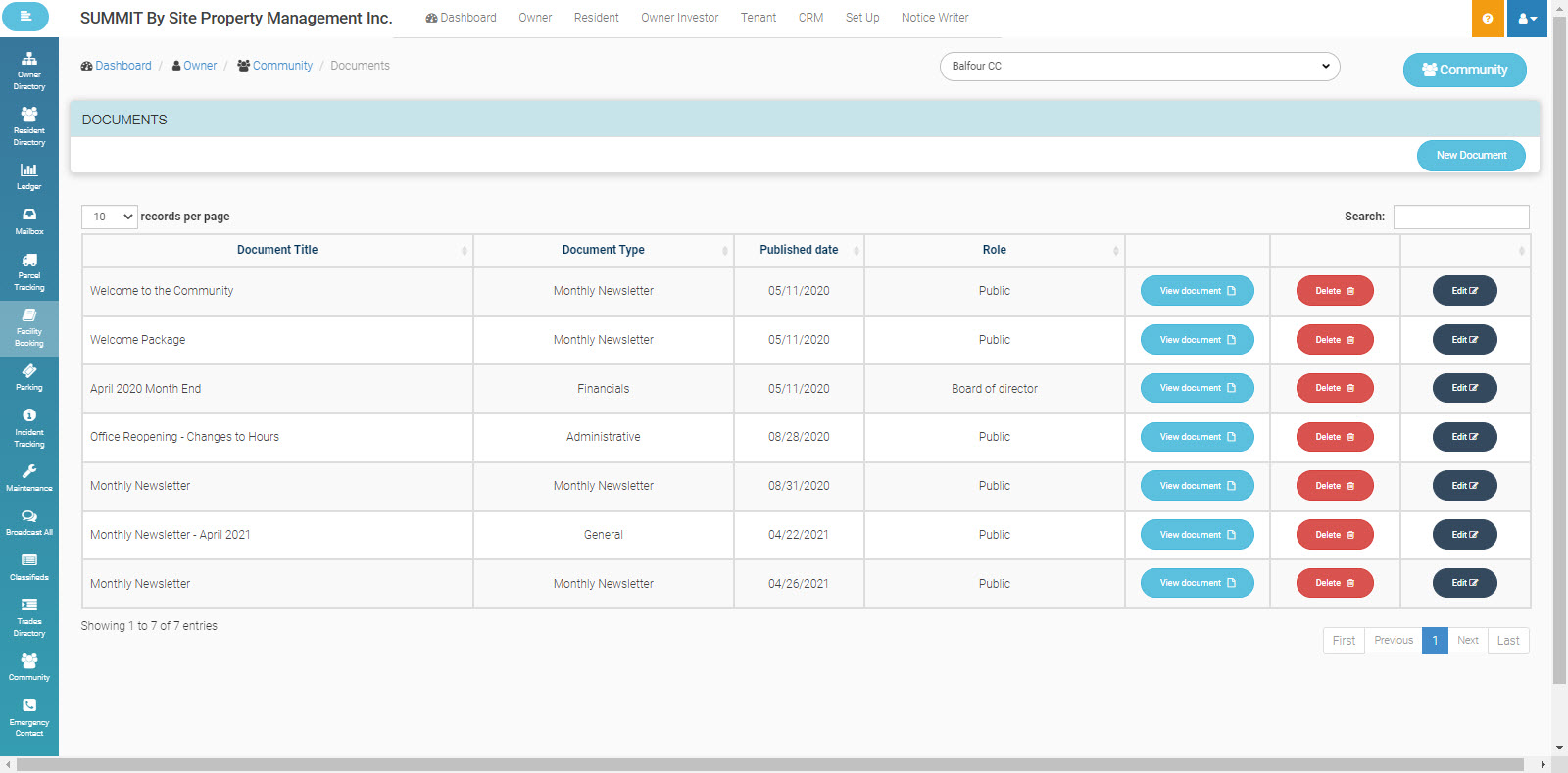Click 'Board of director' role cell
The width and height of the screenshot is (1568, 773).
click(x=995, y=389)
